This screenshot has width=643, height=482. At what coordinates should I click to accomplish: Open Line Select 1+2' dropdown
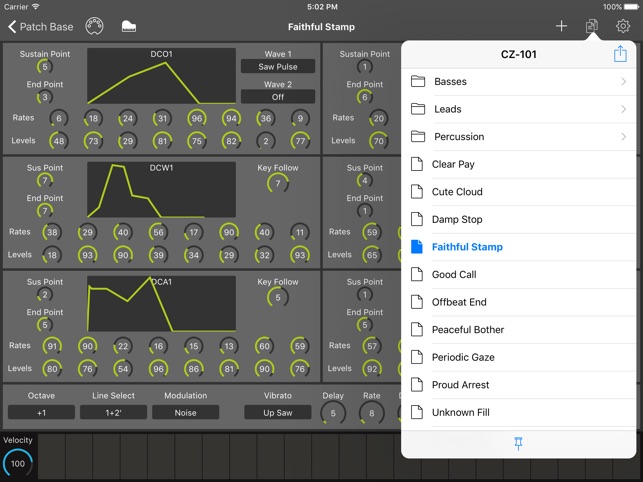[x=113, y=412]
